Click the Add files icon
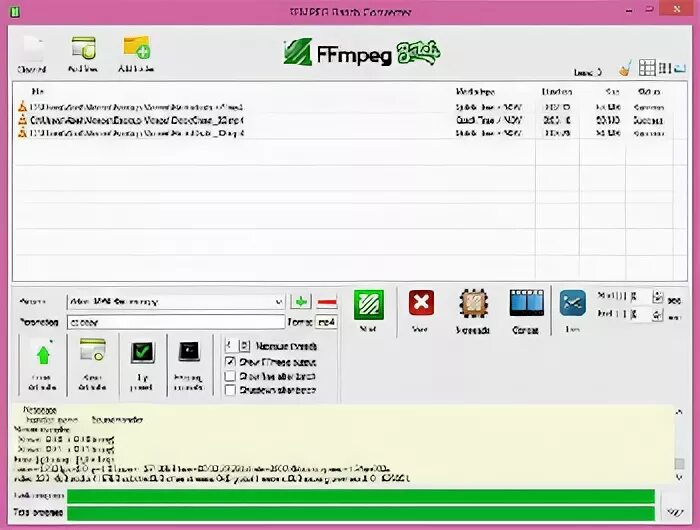 coord(83,48)
